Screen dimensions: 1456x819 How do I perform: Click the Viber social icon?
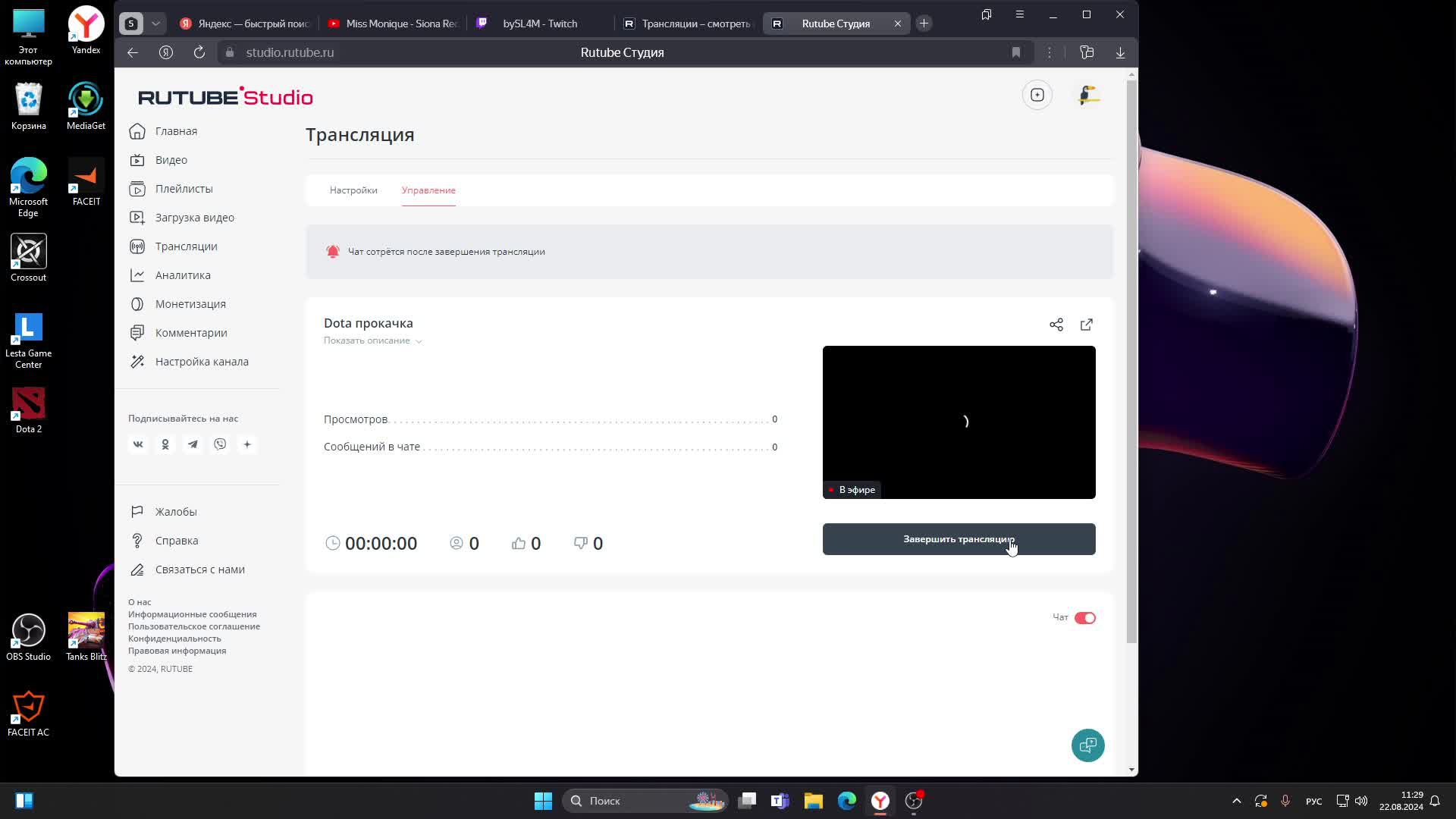(x=220, y=444)
